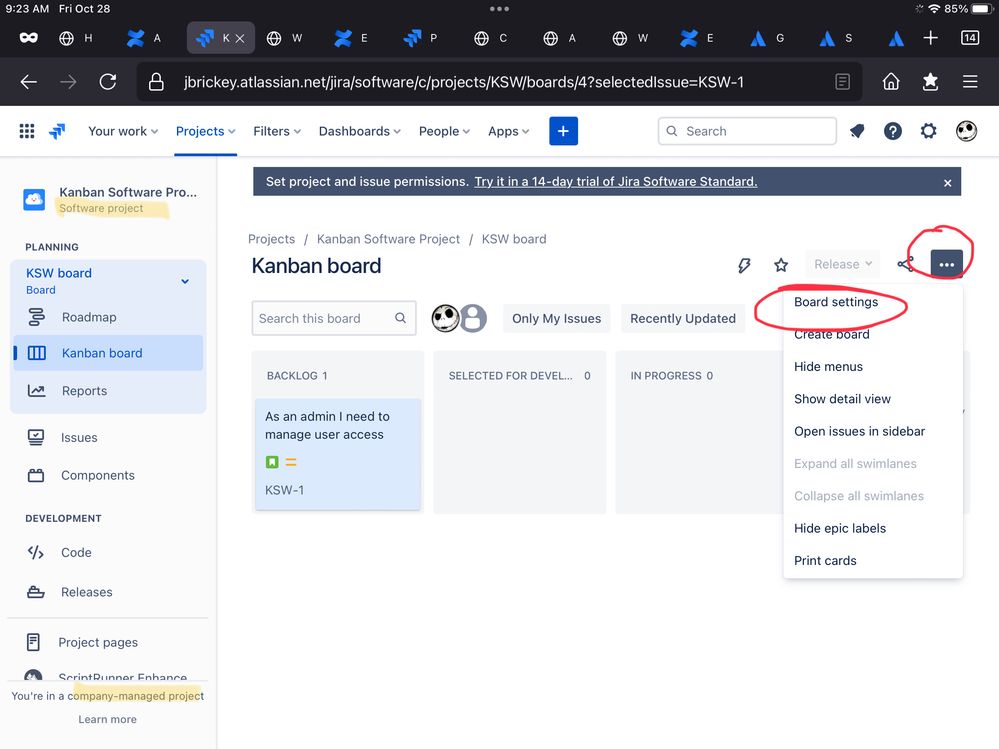Open Issues in the sidebar

click(108, 438)
